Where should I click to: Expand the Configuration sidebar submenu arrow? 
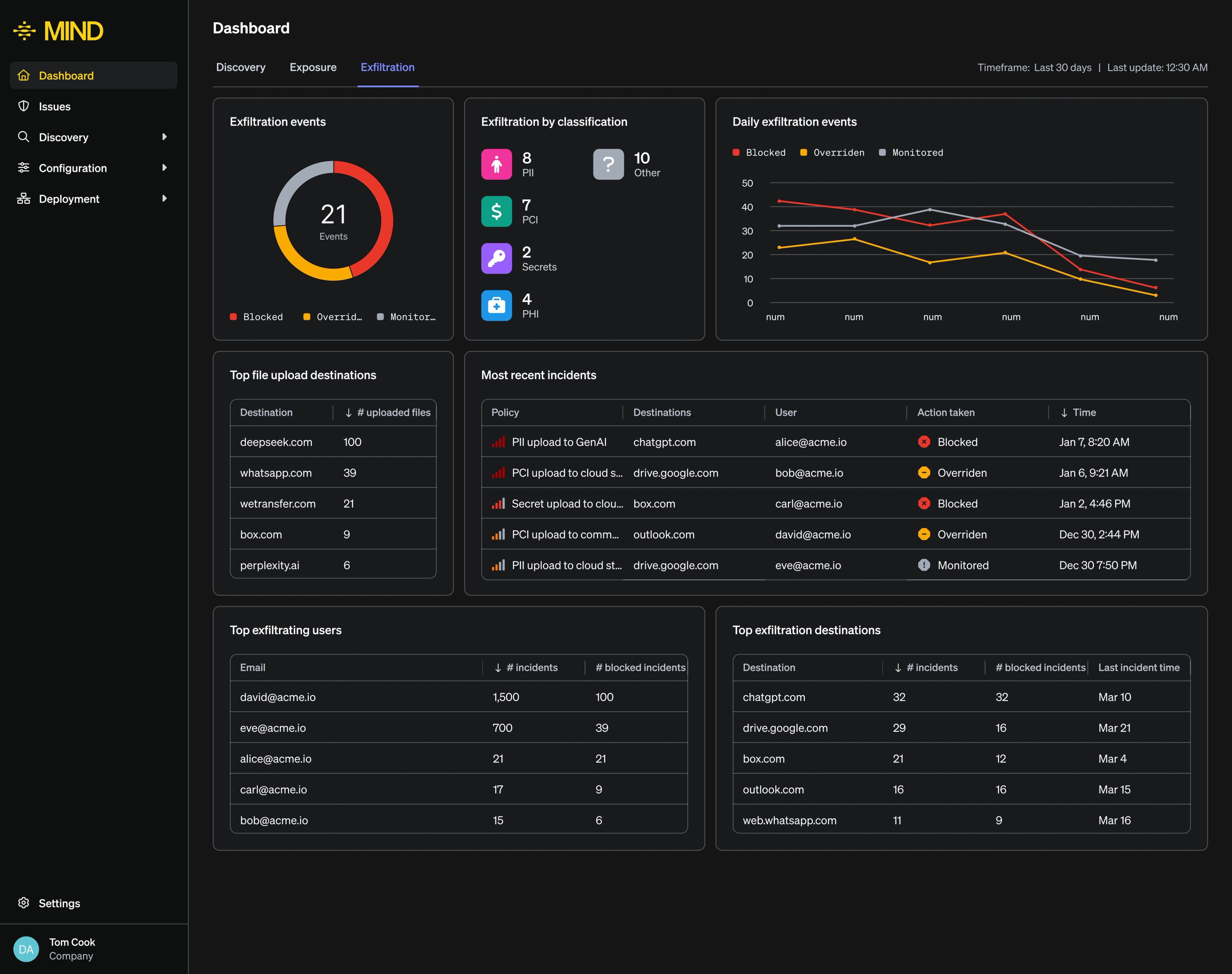164,168
